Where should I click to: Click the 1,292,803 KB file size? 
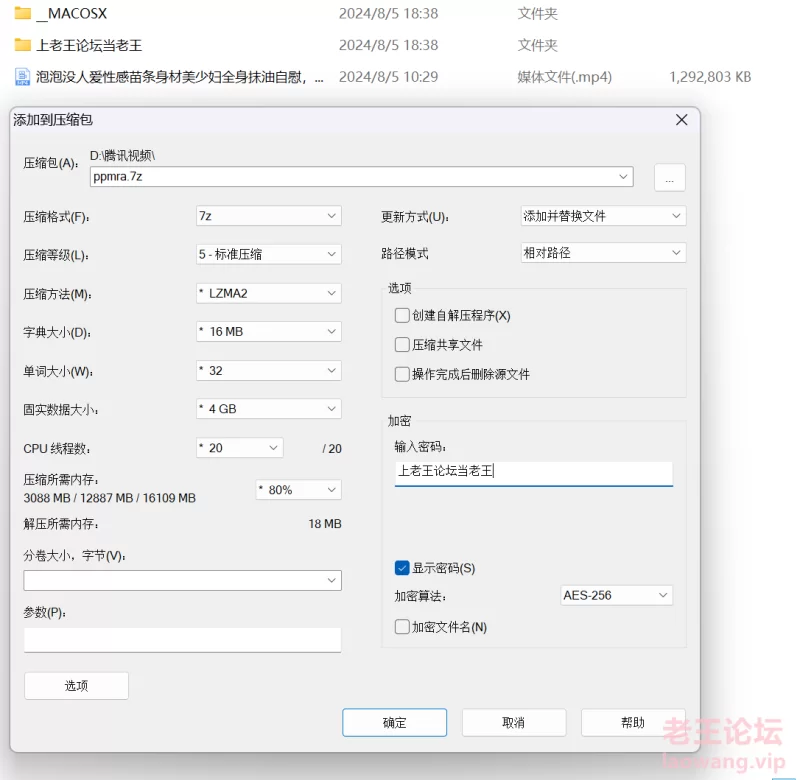click(x=710, y=77)
